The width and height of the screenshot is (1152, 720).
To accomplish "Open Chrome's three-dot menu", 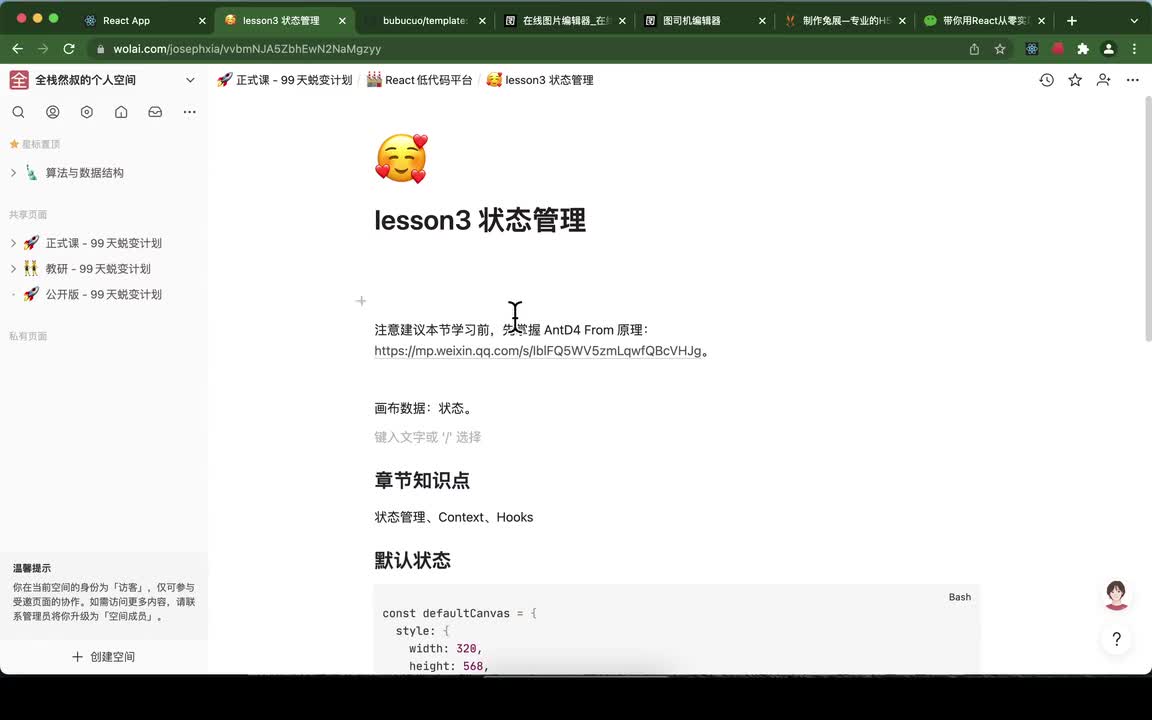I will [1134, 49].
